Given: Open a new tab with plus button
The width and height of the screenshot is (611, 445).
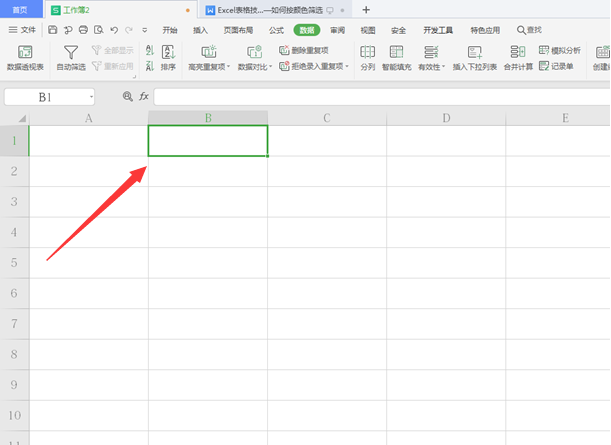Looking at the screenshot, I should pos(366,10).
